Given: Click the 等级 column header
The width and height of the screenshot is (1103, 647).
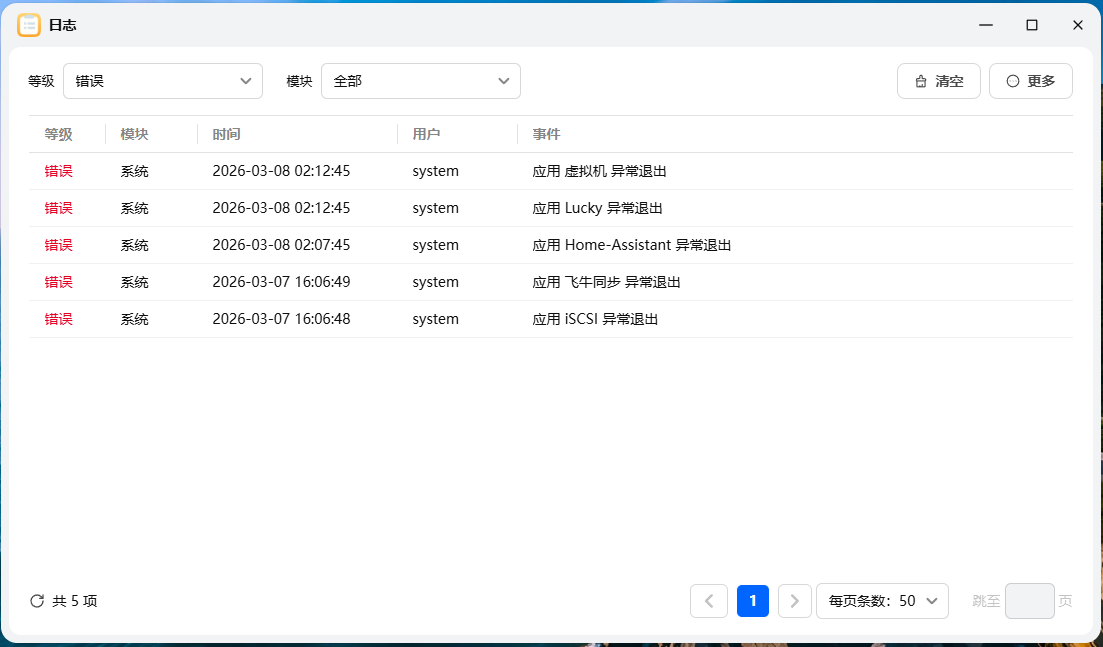Looking at the screenshot, I should 58,134.
